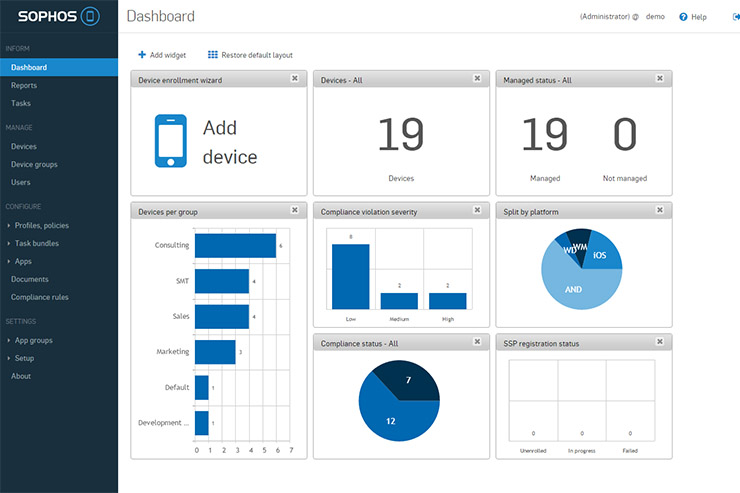Viewport: 740px width, 493px height.
Task: Expand the Apps sidebar section
Action: pos(22,261)
